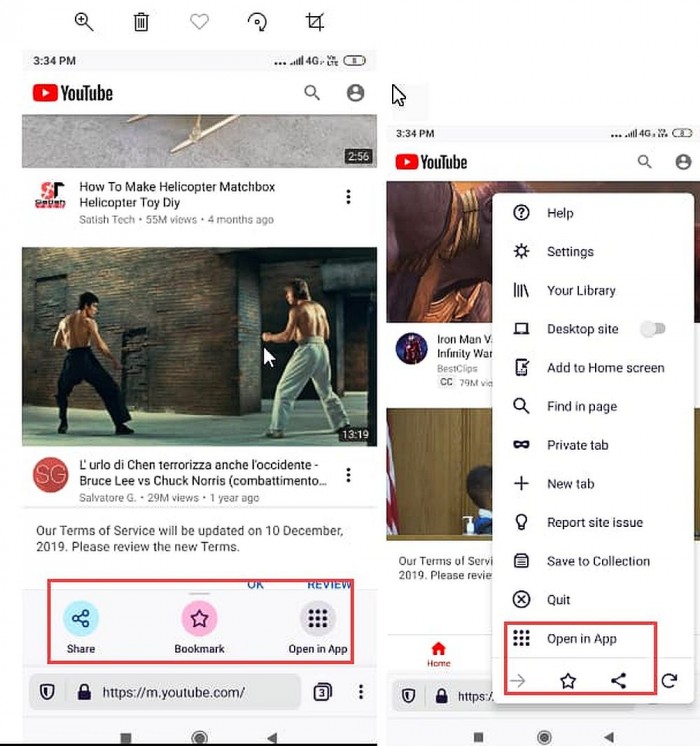The width and height of the screenshot is (700, 746).
Task: Tap Open in App grid icon in the bottom sheet
Action: 318,619
